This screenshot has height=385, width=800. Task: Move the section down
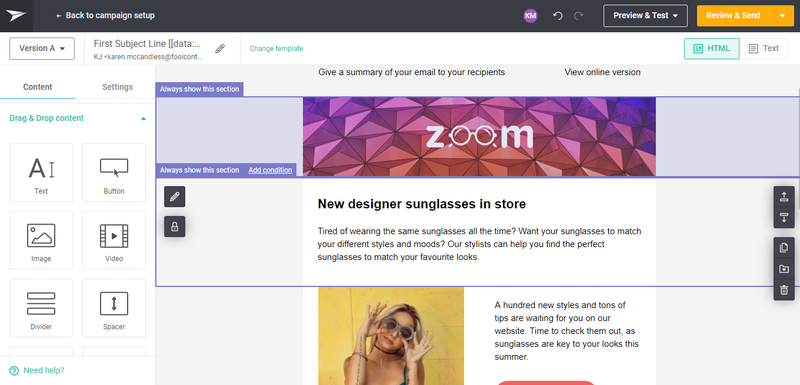[784, 218]
